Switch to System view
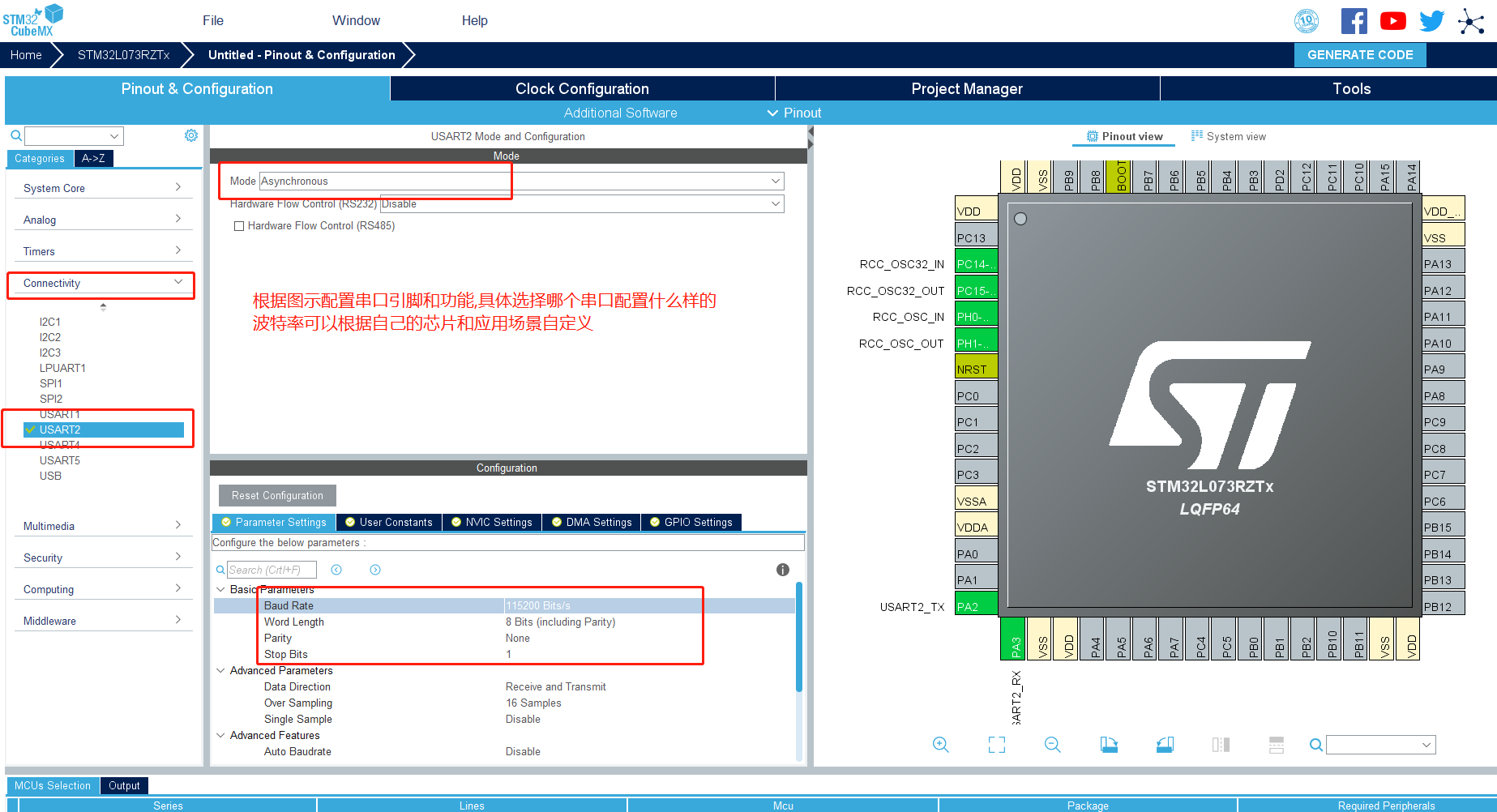 (x=1228, y=136)
